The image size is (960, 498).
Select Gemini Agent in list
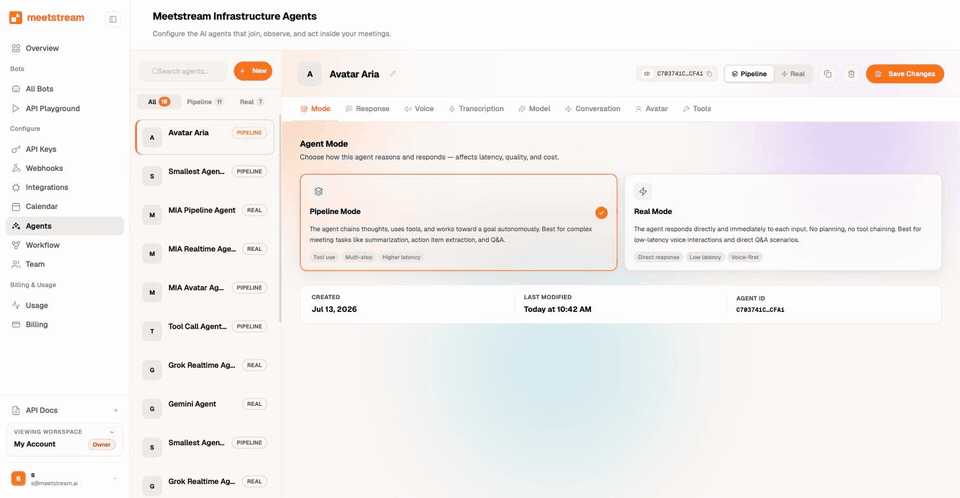pyautogui.click(x=204, y=408)
